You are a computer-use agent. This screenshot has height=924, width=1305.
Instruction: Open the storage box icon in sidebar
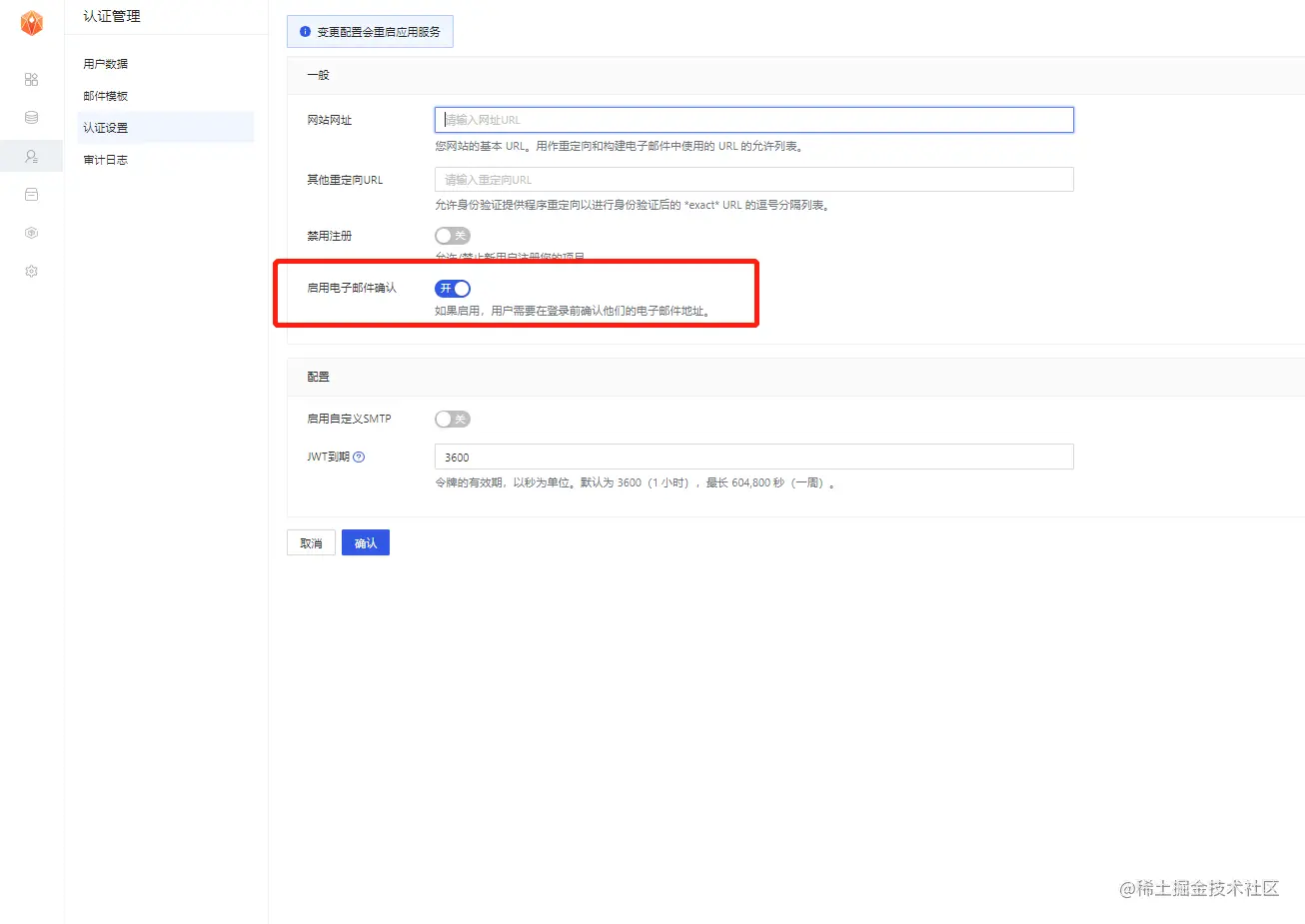pyautogui.click(x=31, y=195)
